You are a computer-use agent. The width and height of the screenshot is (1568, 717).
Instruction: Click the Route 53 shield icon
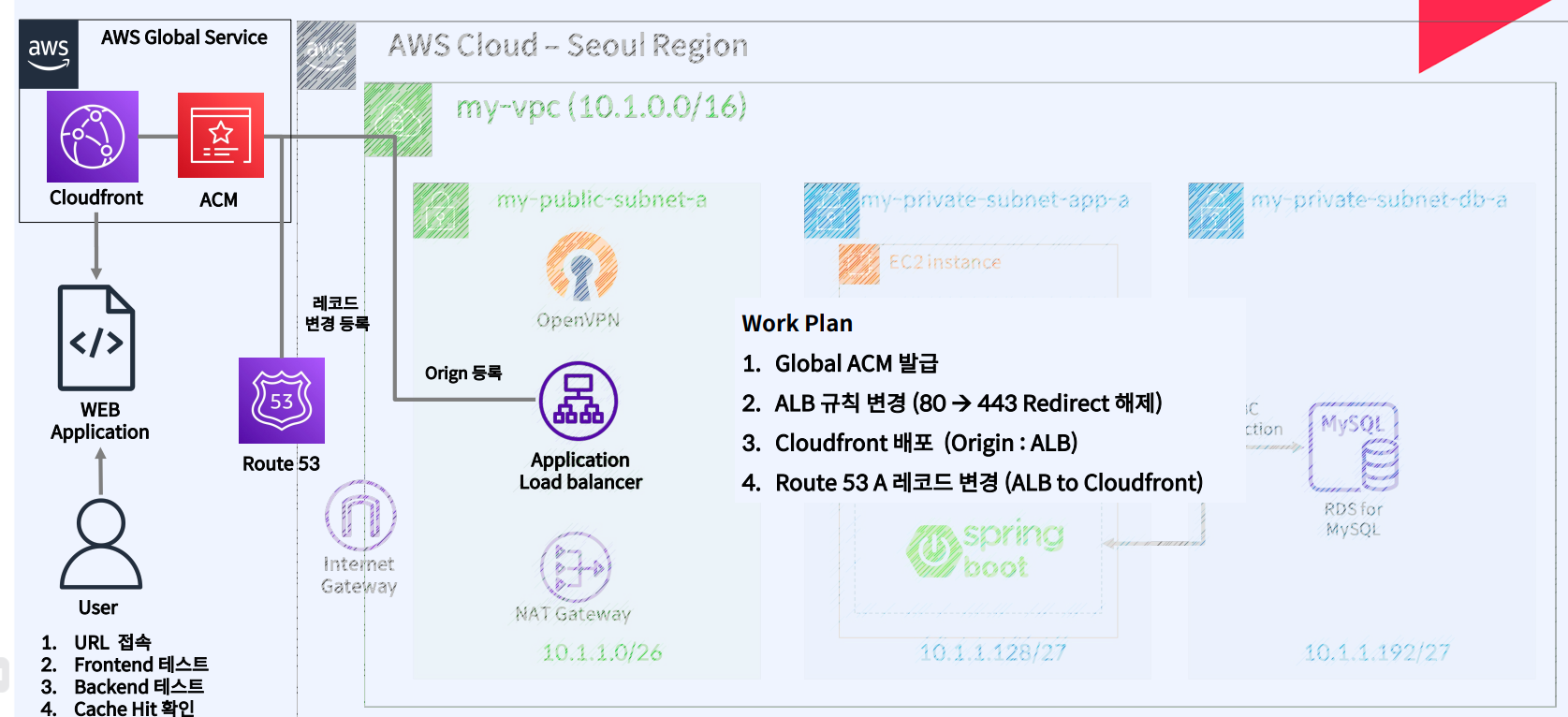click(282, 401)
